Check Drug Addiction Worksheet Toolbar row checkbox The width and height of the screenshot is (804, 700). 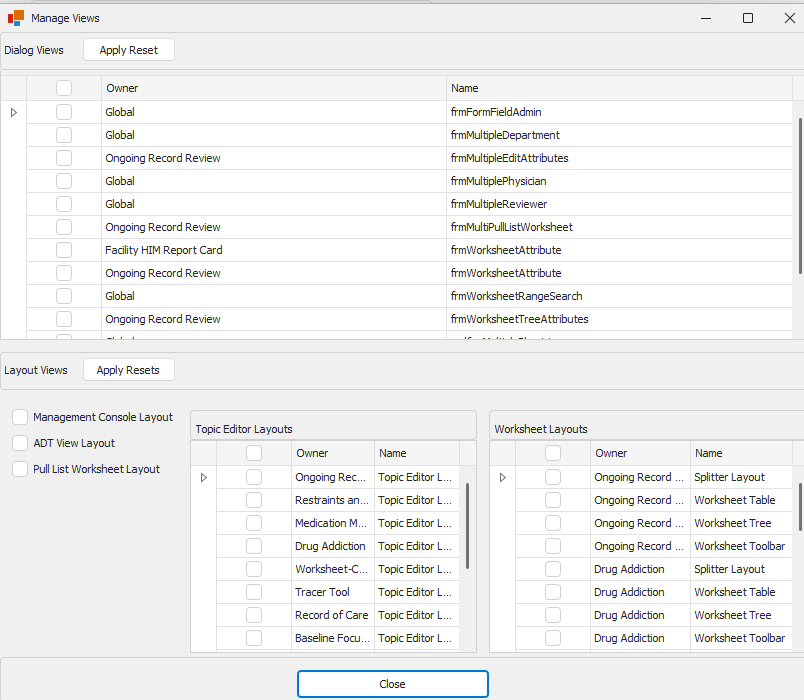tap(553, 638)
